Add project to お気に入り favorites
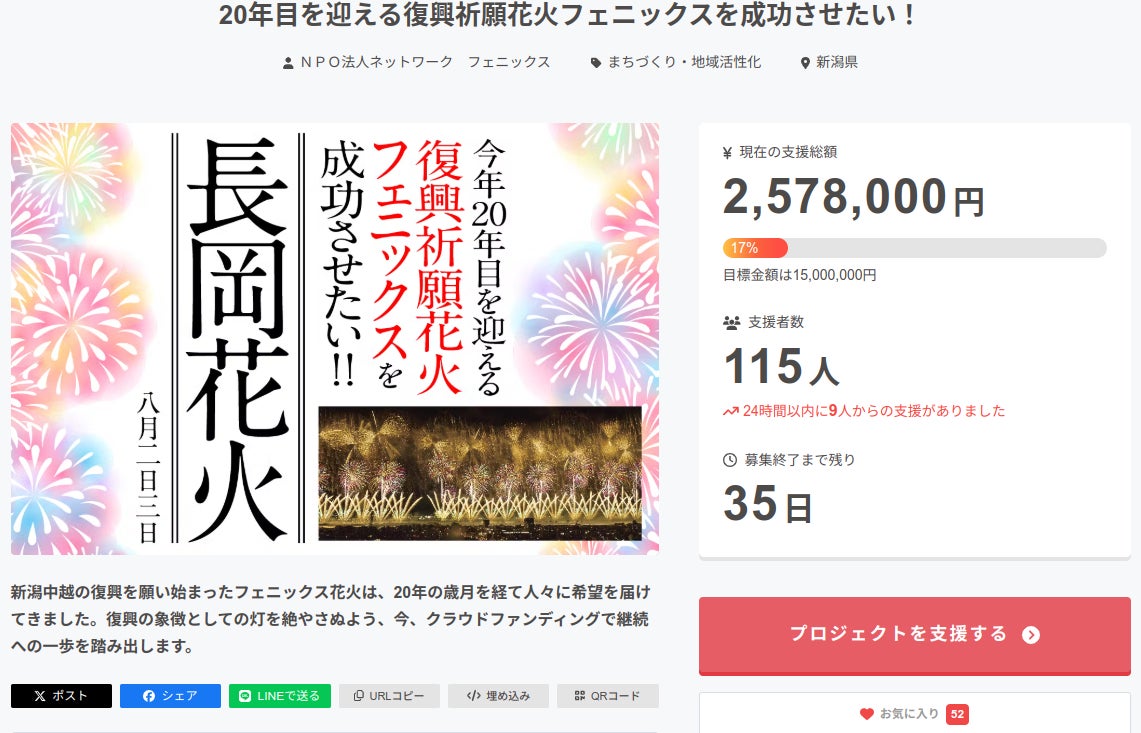Screen dimensions: 1141x733 (x=909, y=714)
